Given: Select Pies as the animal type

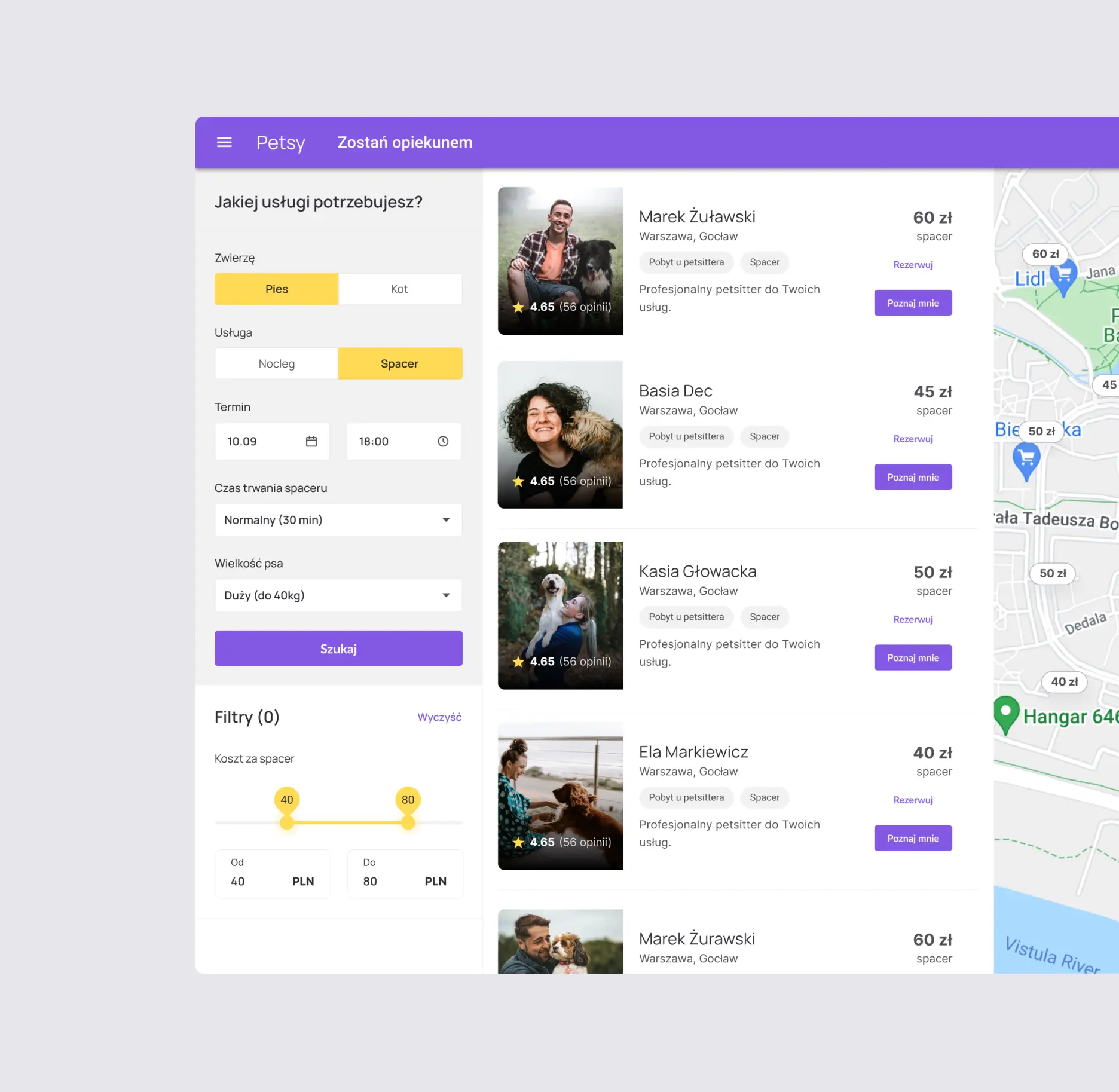Looking at the screenshot, I should (x=277, y=289).
